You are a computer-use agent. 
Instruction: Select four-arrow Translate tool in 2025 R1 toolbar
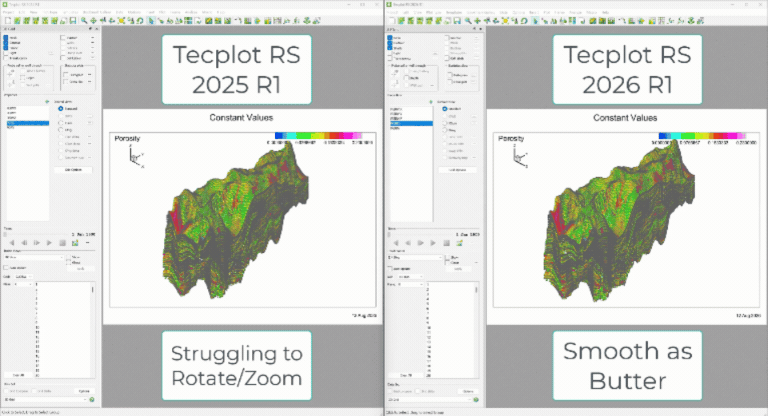[93, 21]
